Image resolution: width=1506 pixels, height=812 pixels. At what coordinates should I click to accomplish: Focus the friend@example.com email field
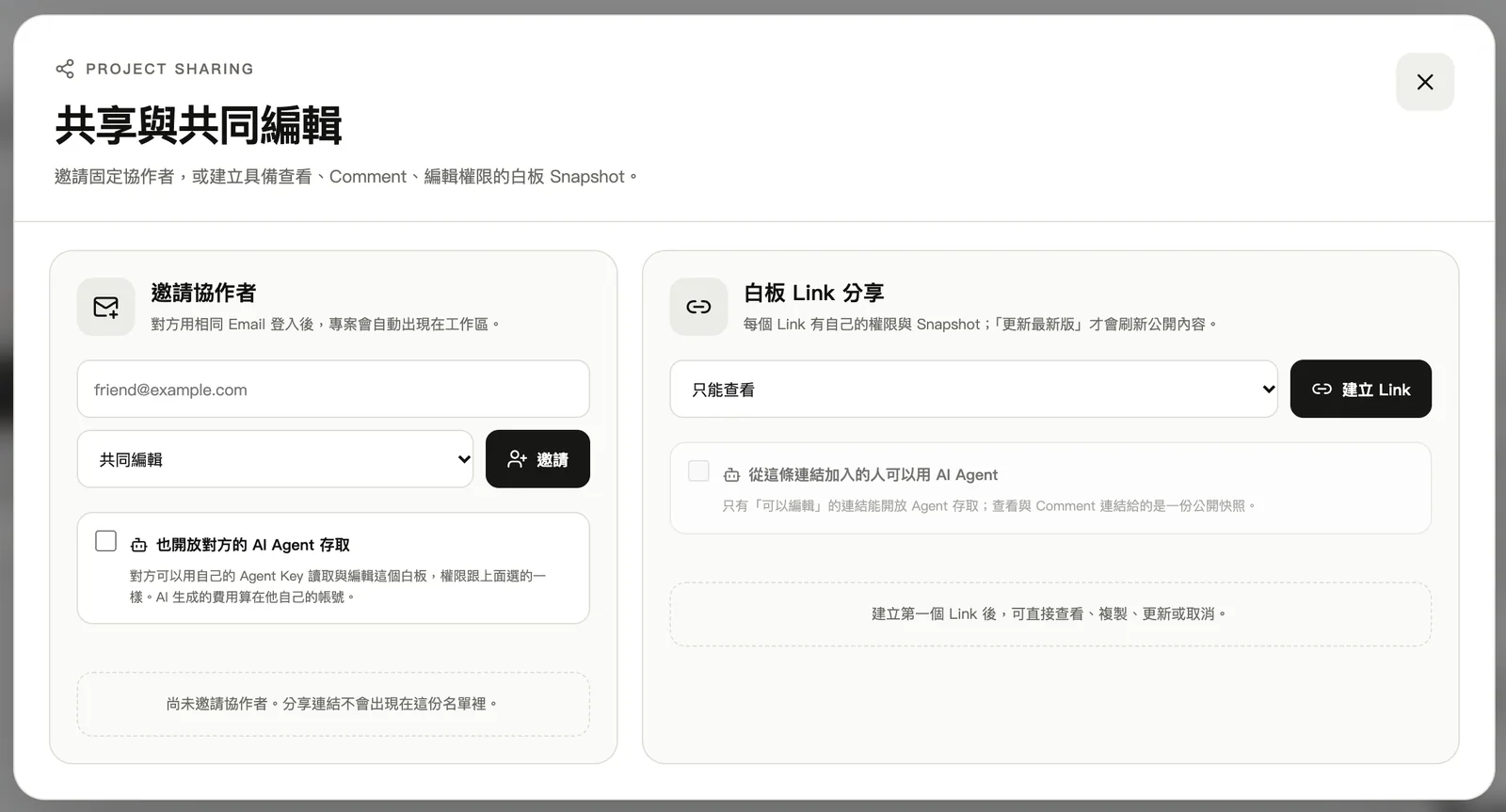(x=333, y=390)
